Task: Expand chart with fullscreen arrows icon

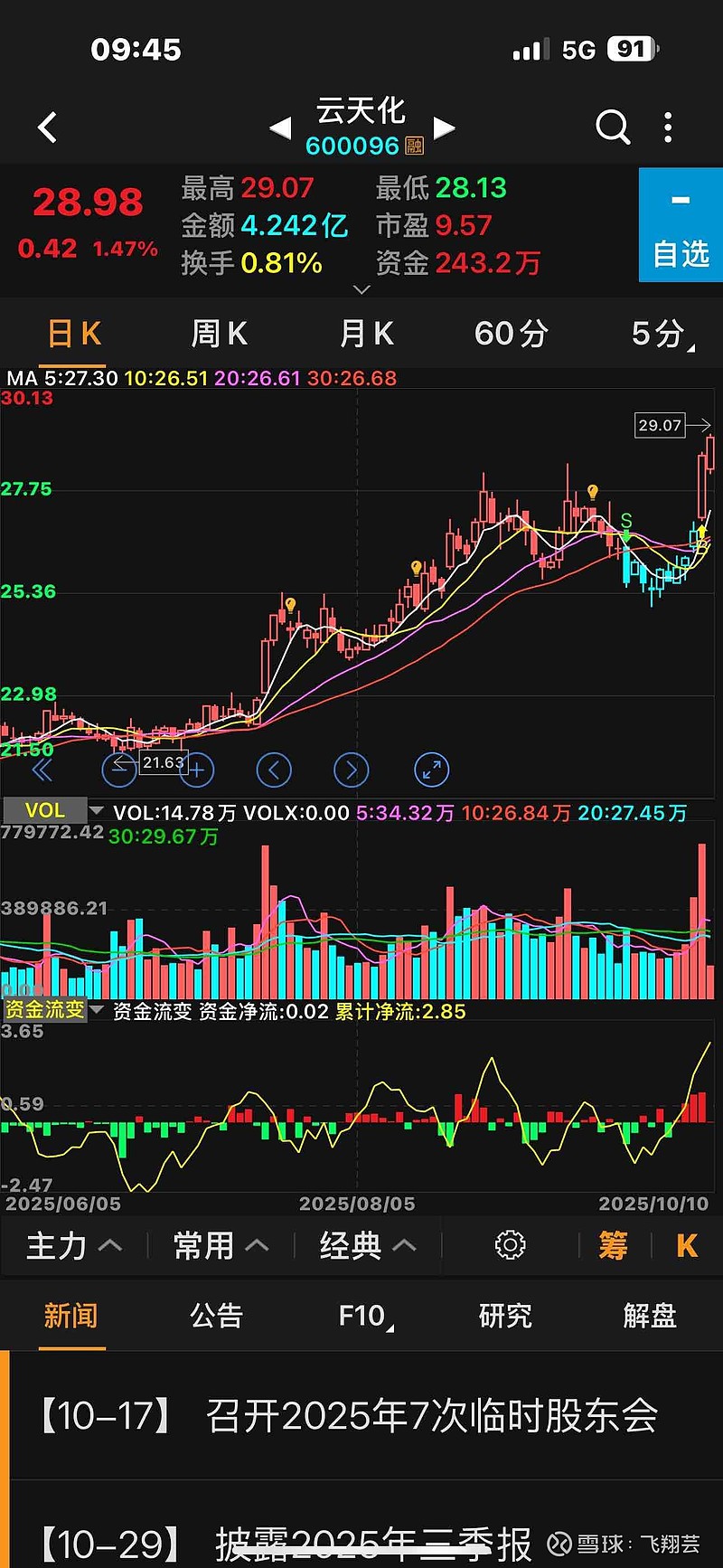Action: pyautogui.click(x=431, y=770)
